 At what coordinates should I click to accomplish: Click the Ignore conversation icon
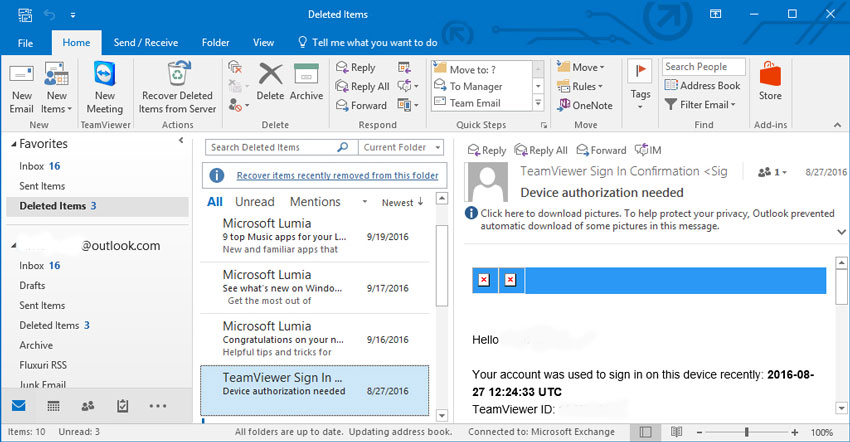(235, 67)
